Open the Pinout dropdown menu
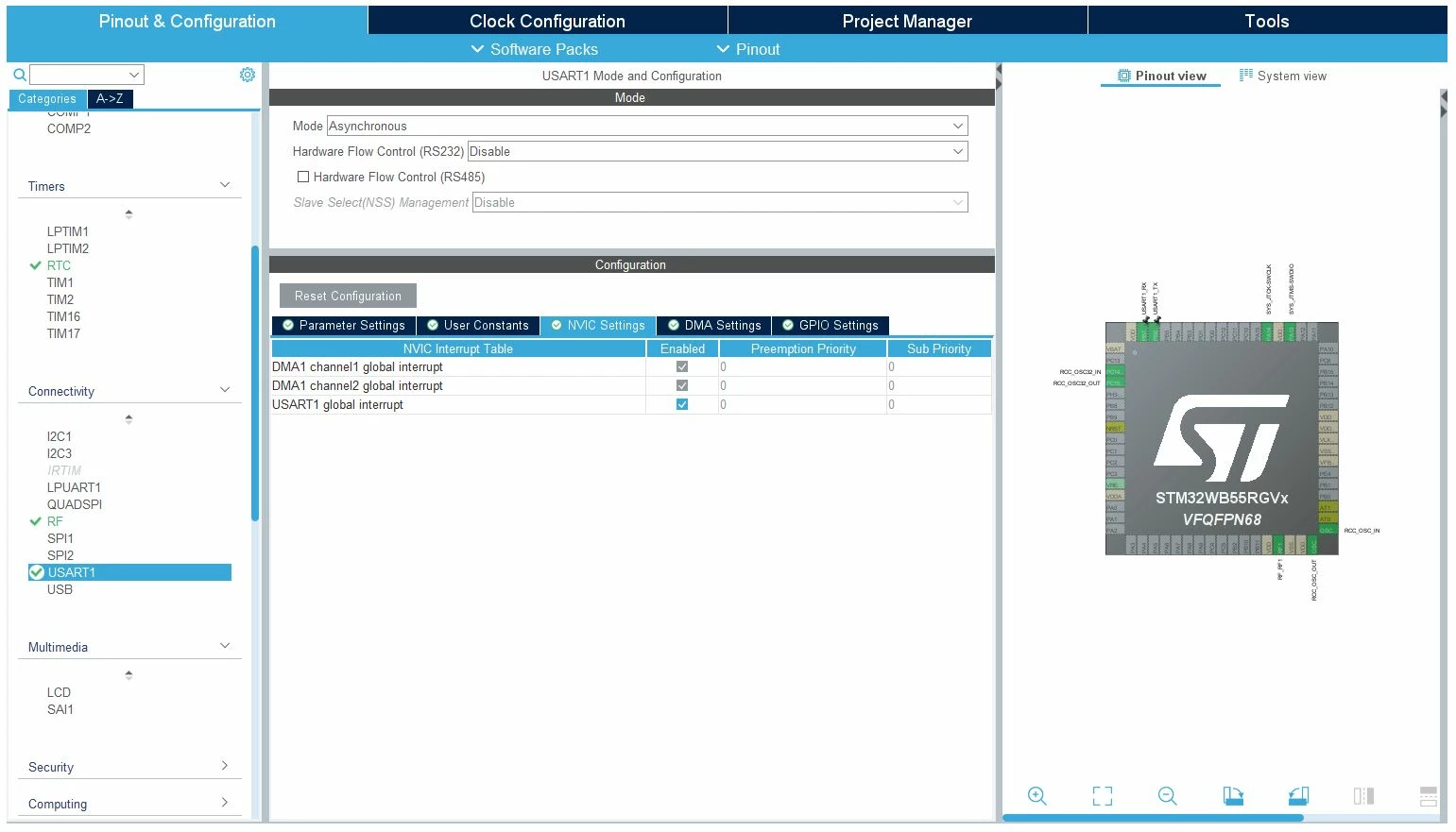1456x832 pixels. coord(748,49)
